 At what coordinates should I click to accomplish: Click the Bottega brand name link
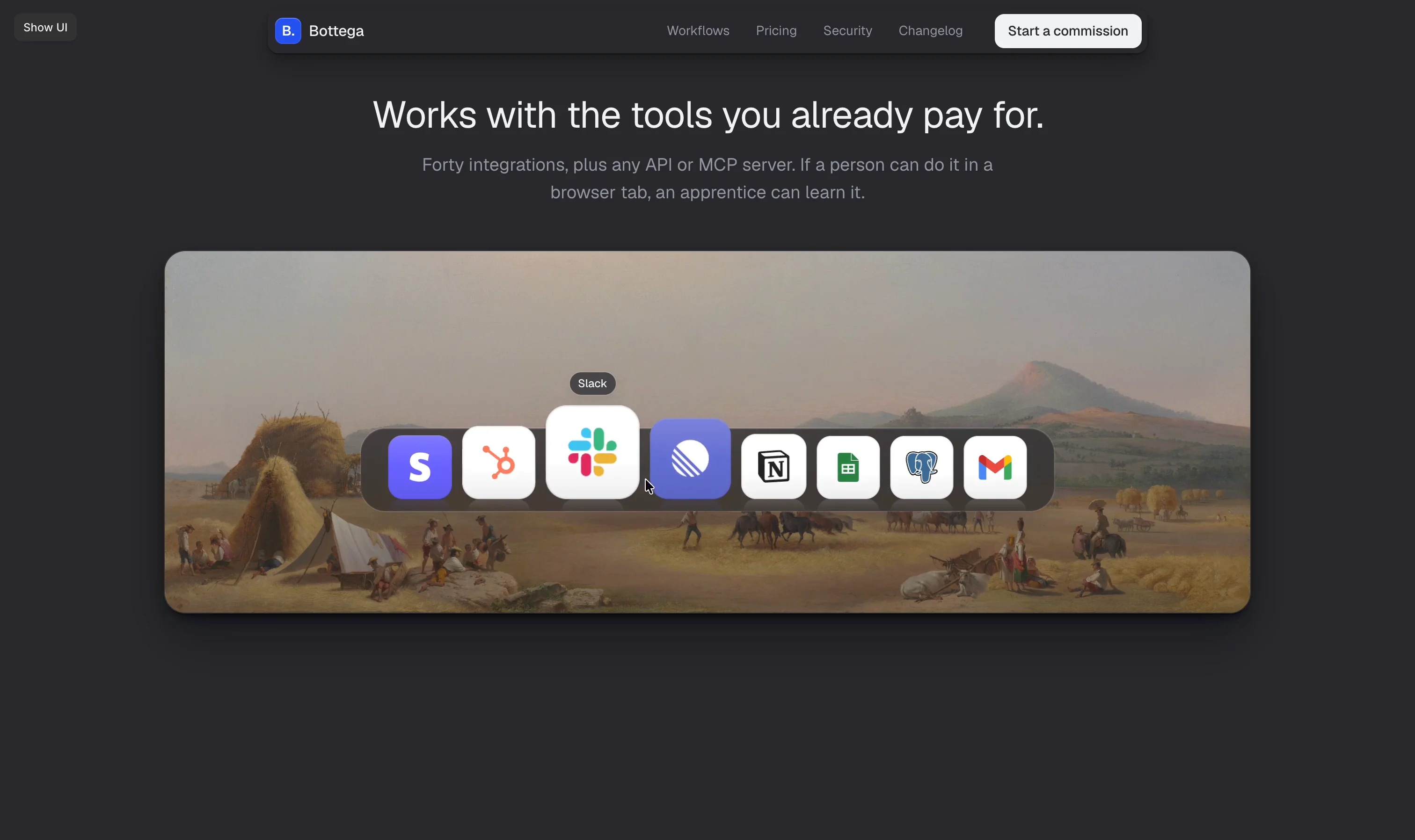(336, 31)
